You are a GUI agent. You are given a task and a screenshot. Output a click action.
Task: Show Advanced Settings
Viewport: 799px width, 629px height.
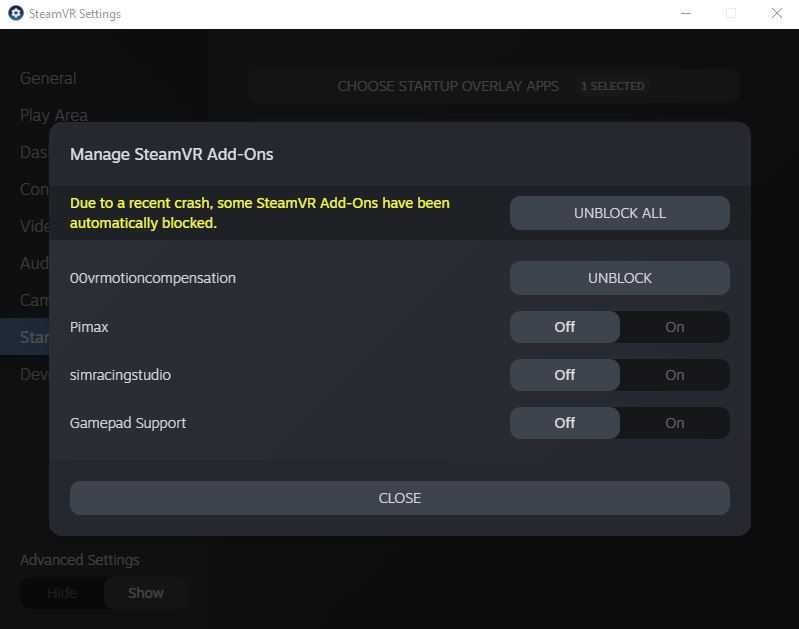(x=146, y=593)
